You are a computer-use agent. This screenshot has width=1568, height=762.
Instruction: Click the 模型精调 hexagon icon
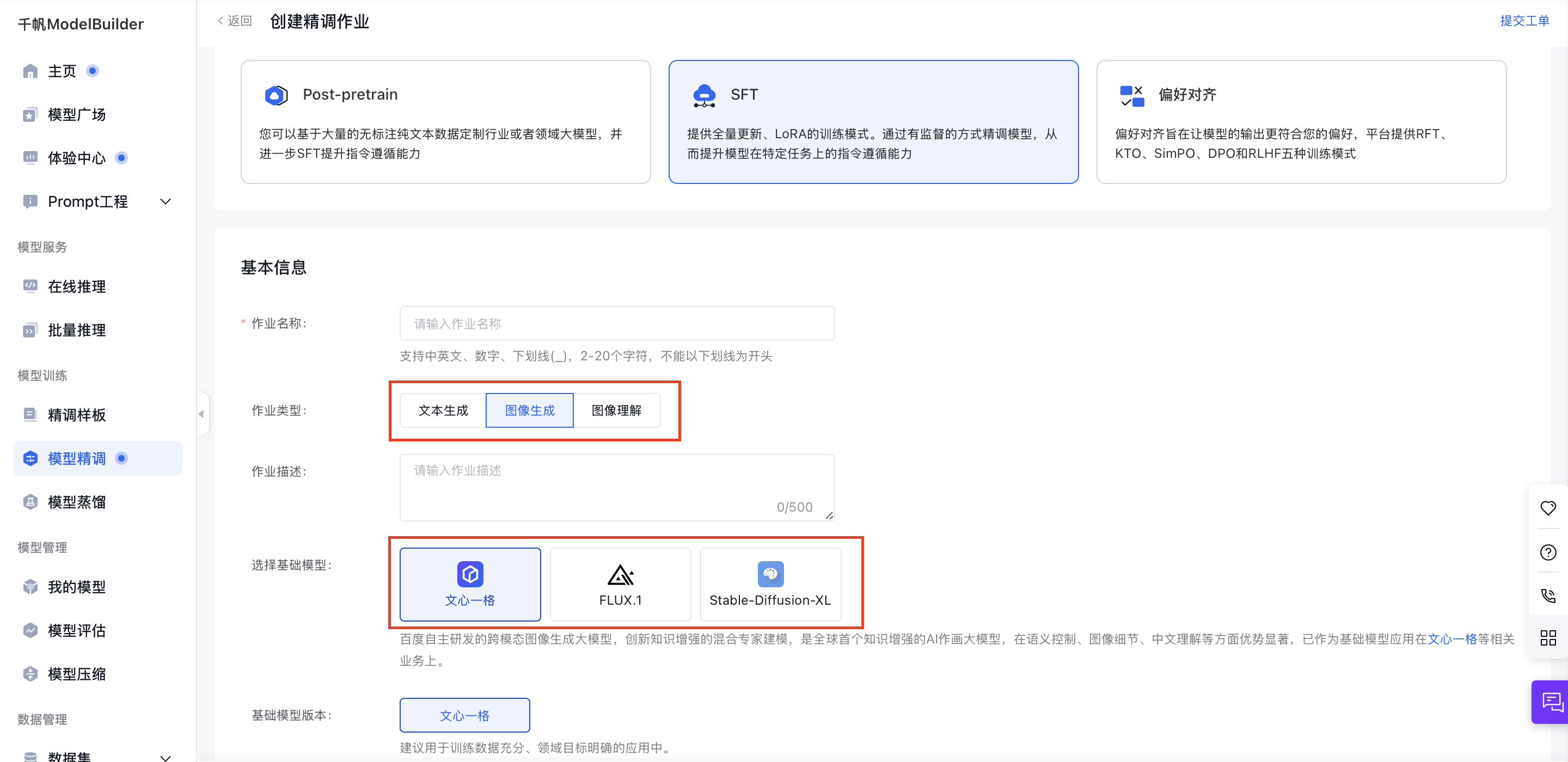[x=30, y=458]
